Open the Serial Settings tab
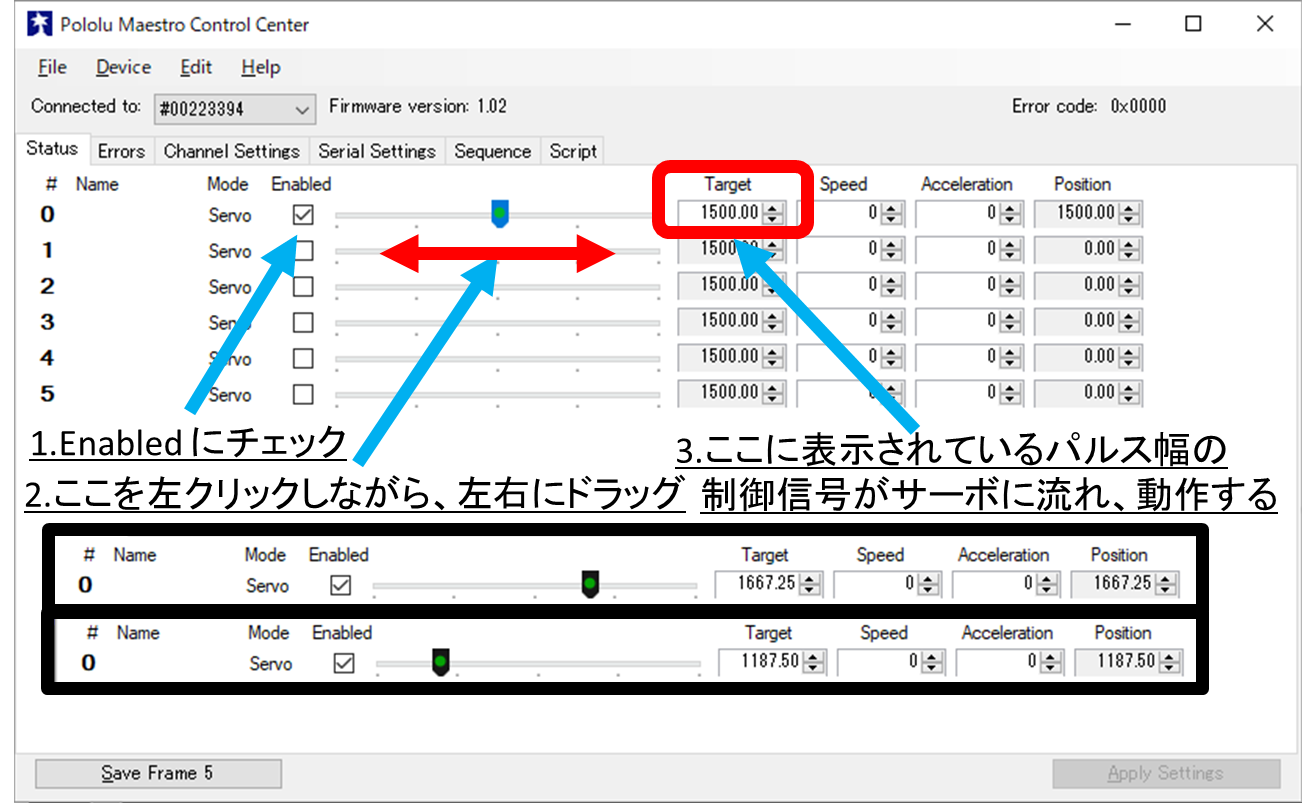 pos(377,151)
